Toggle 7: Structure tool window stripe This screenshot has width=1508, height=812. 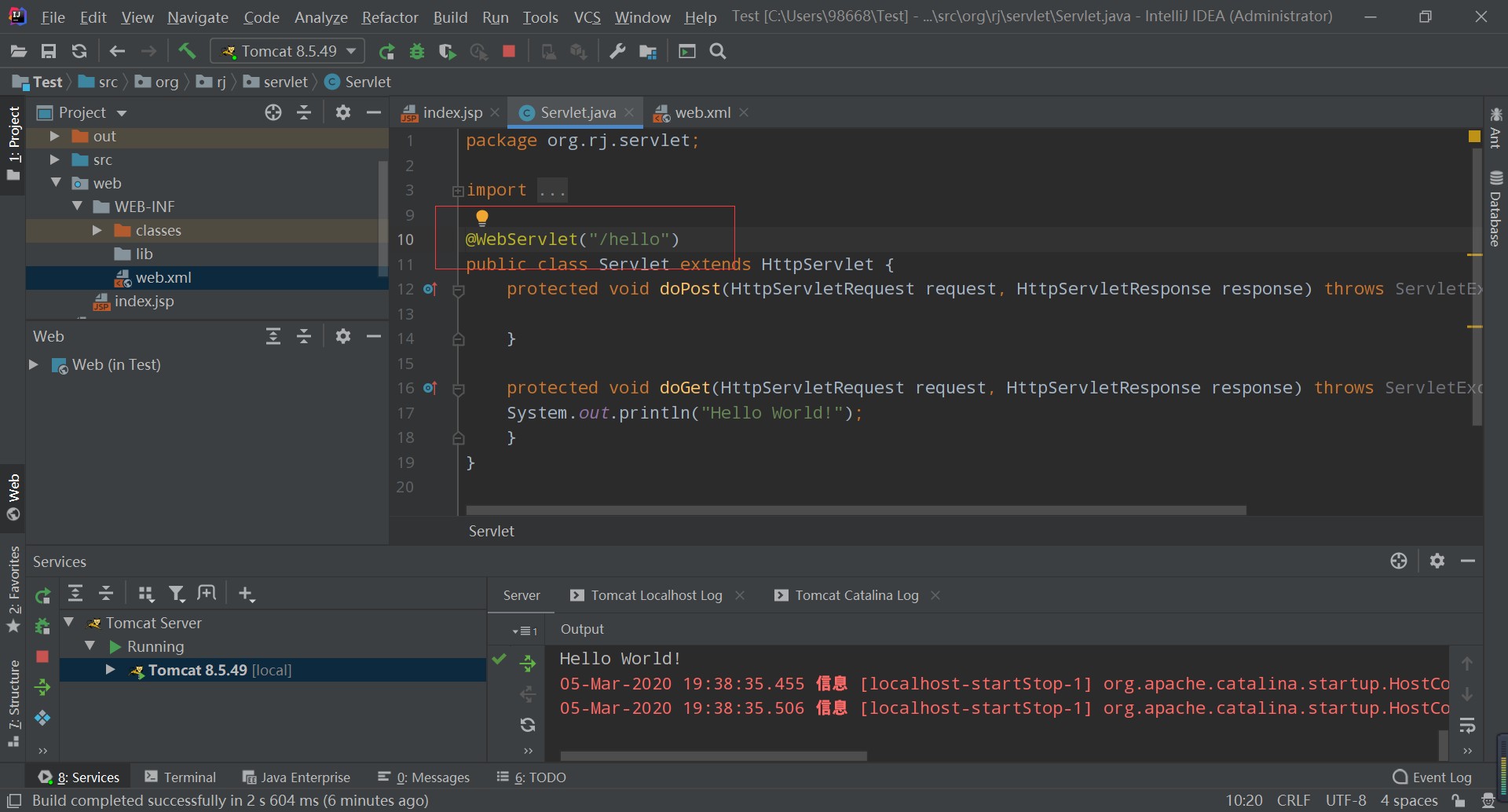[13, 704]
